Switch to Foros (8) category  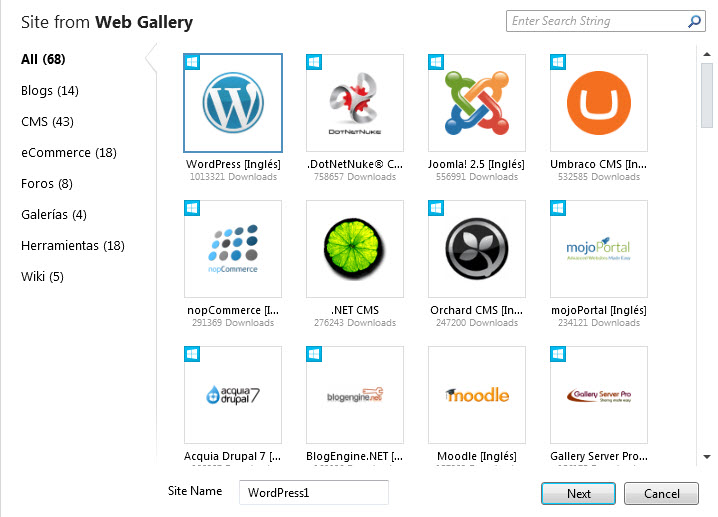tap(47, 184)
